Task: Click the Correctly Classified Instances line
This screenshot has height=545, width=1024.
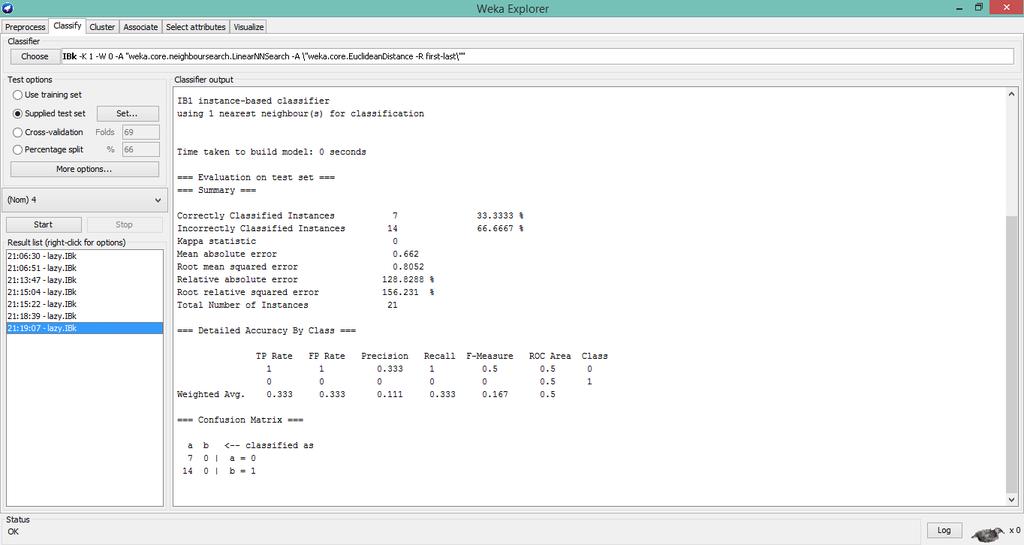Action: coord(350,215)
